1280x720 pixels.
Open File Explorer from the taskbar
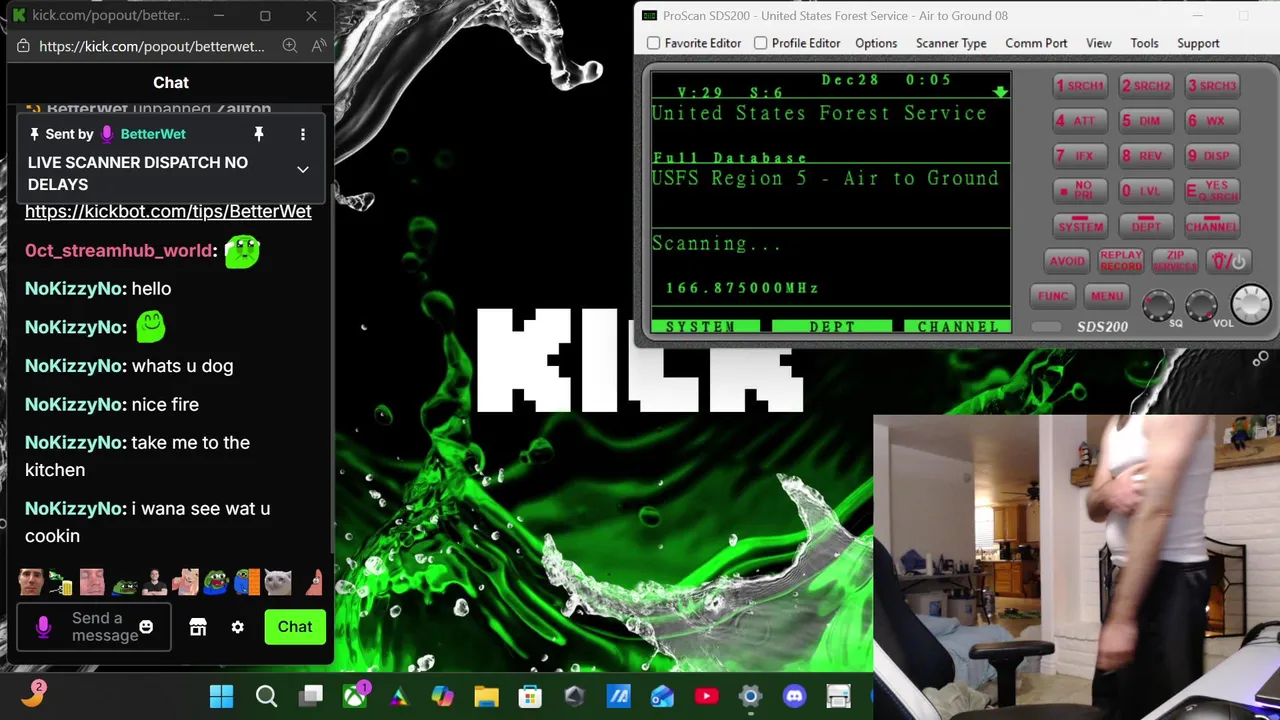pos(486,696)
